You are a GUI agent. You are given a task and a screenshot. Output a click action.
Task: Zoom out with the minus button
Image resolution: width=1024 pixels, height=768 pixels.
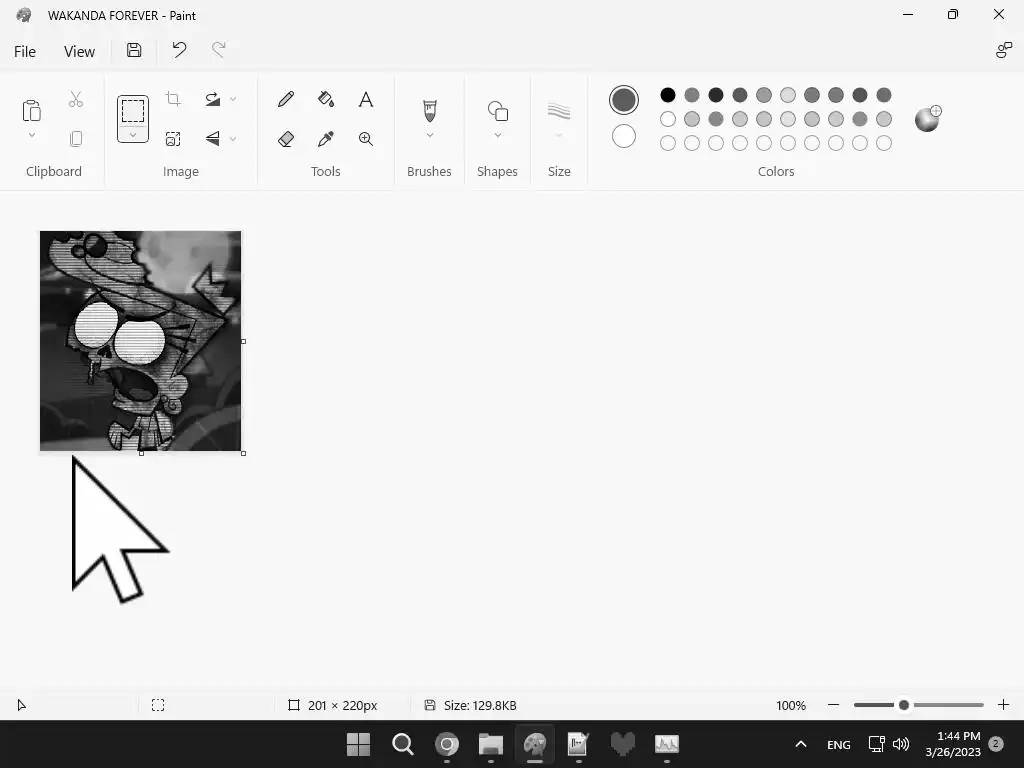tap(833, 705)
